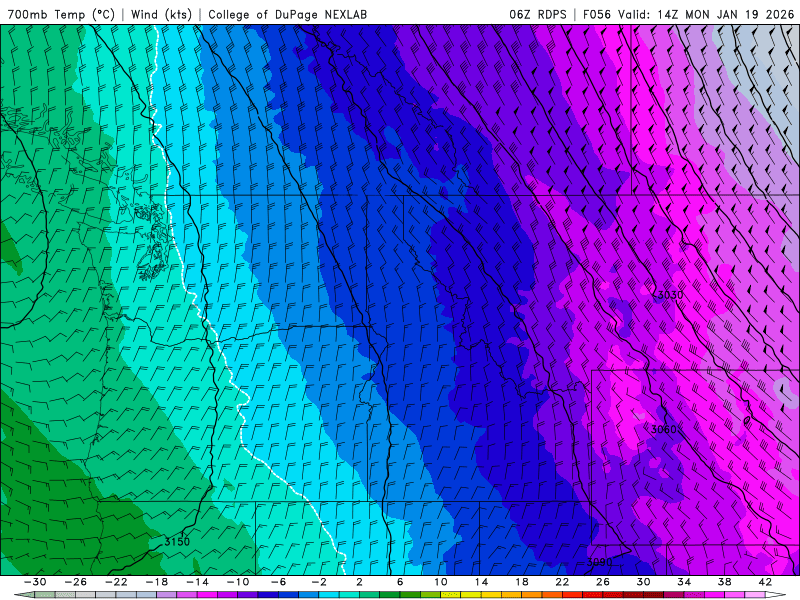
Task: Select the "06Z RDPS" model run label
Action: click(538, 14)
